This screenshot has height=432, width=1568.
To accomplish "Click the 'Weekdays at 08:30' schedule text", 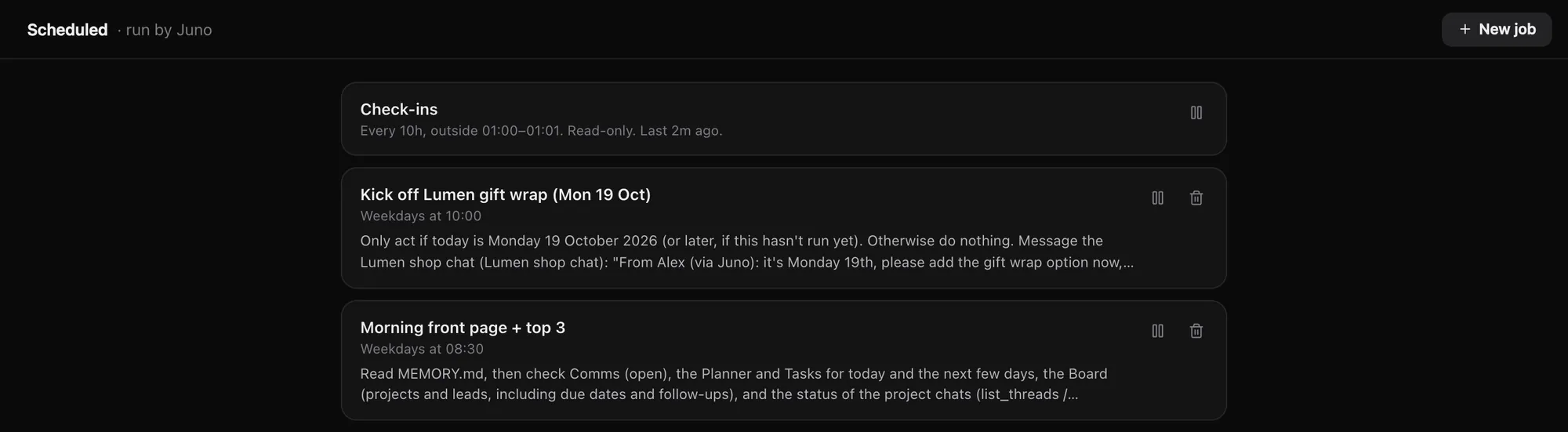I will pyautogui.click(x=422, y=349).
